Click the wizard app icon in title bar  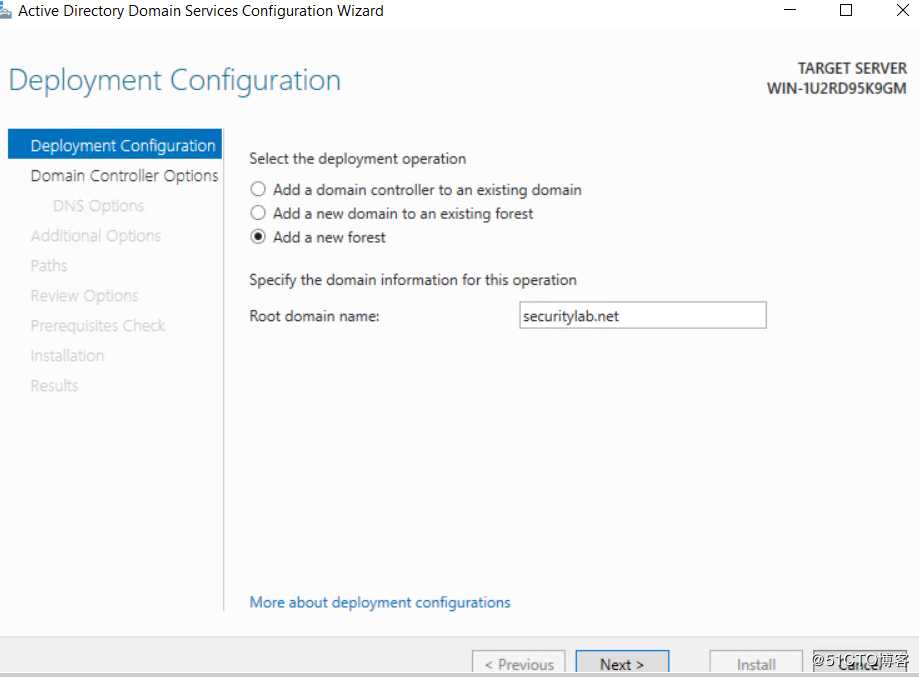tap(5, 11)
